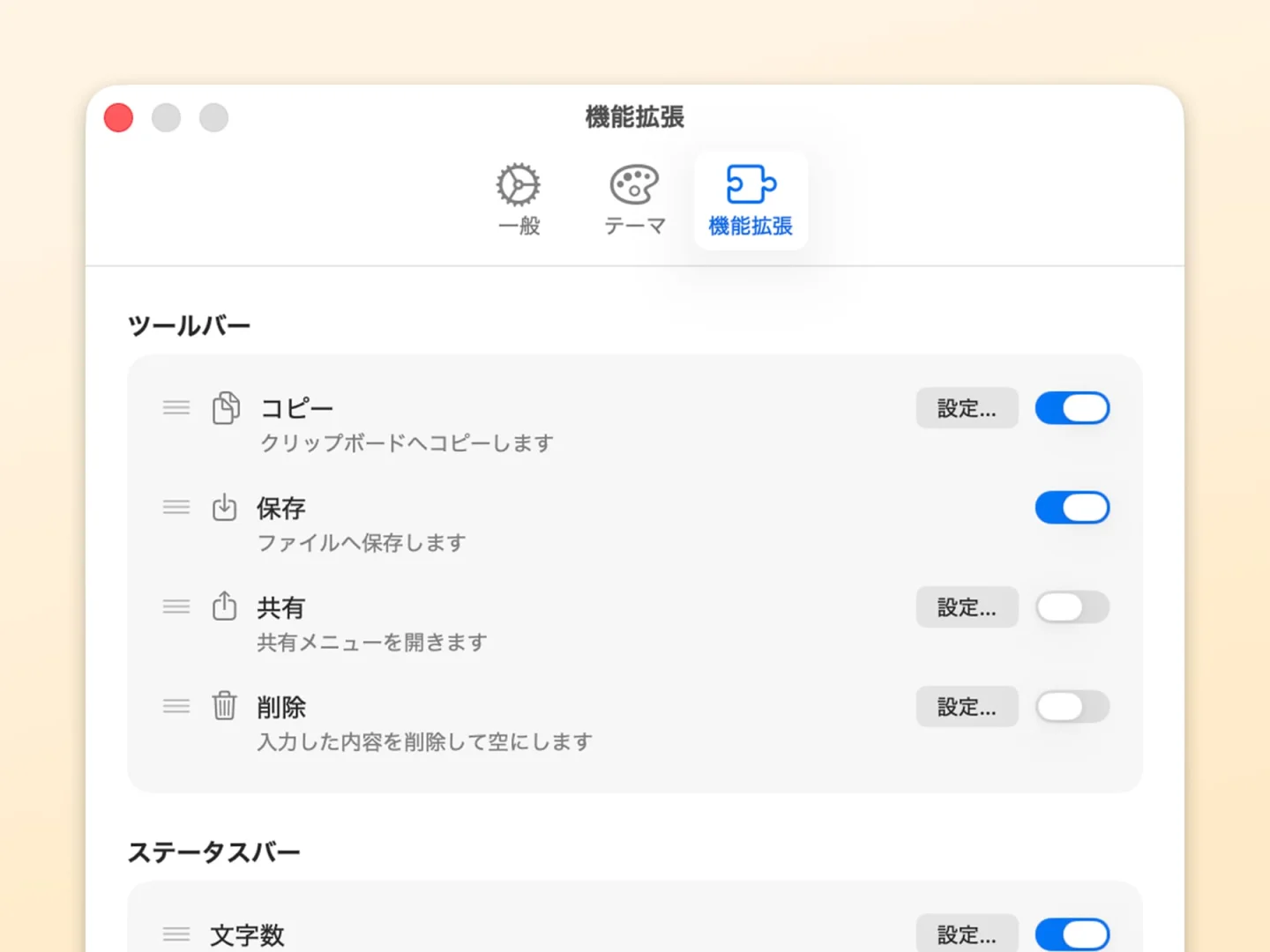This screenshot has height=952, width=1270.
Task: Open 設定... for the コピー item
Action: [967, 408]
